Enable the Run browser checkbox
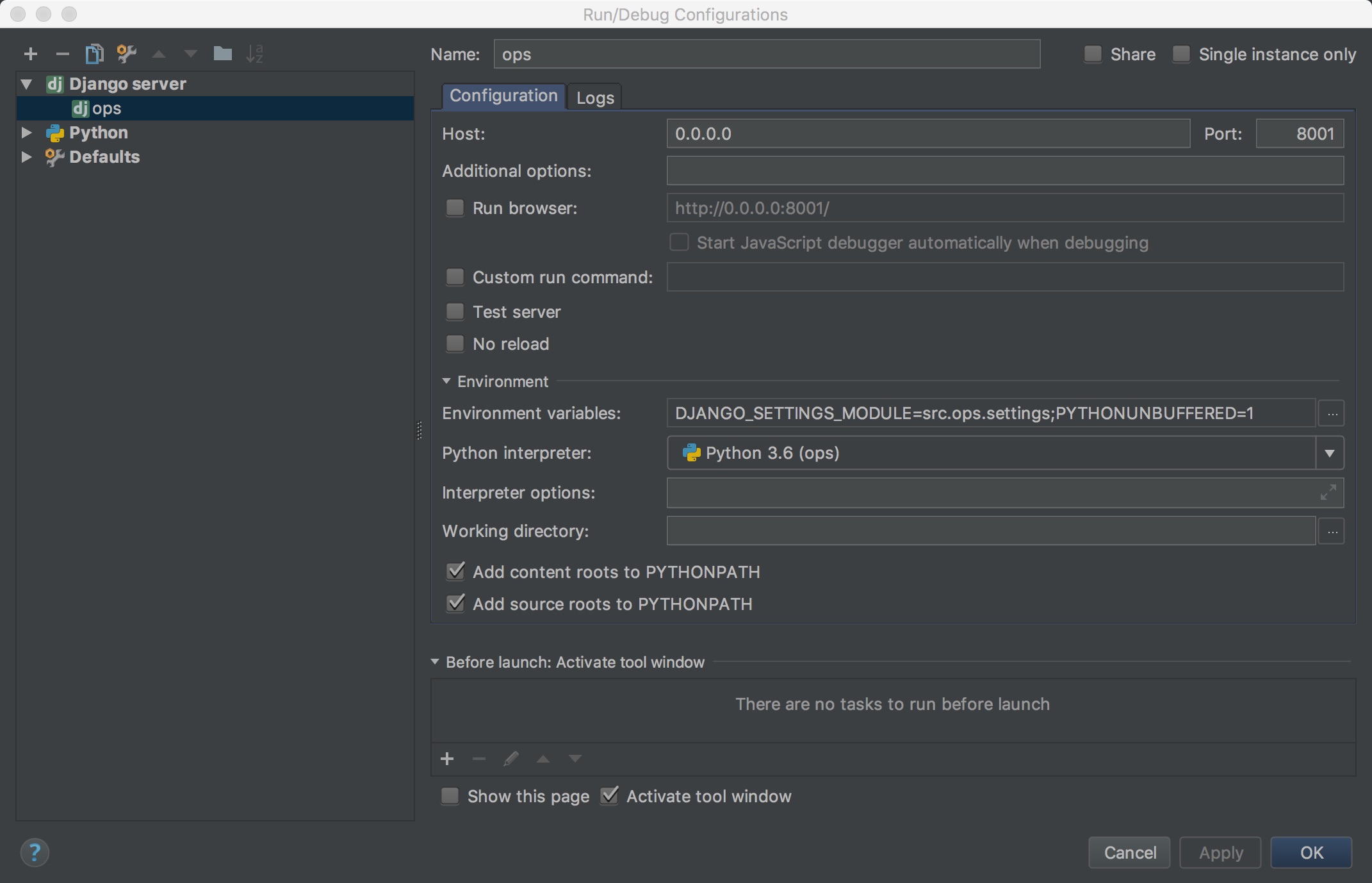Image resolution: width=1372 pixels, height=883 pixels. tap(455, 208)
